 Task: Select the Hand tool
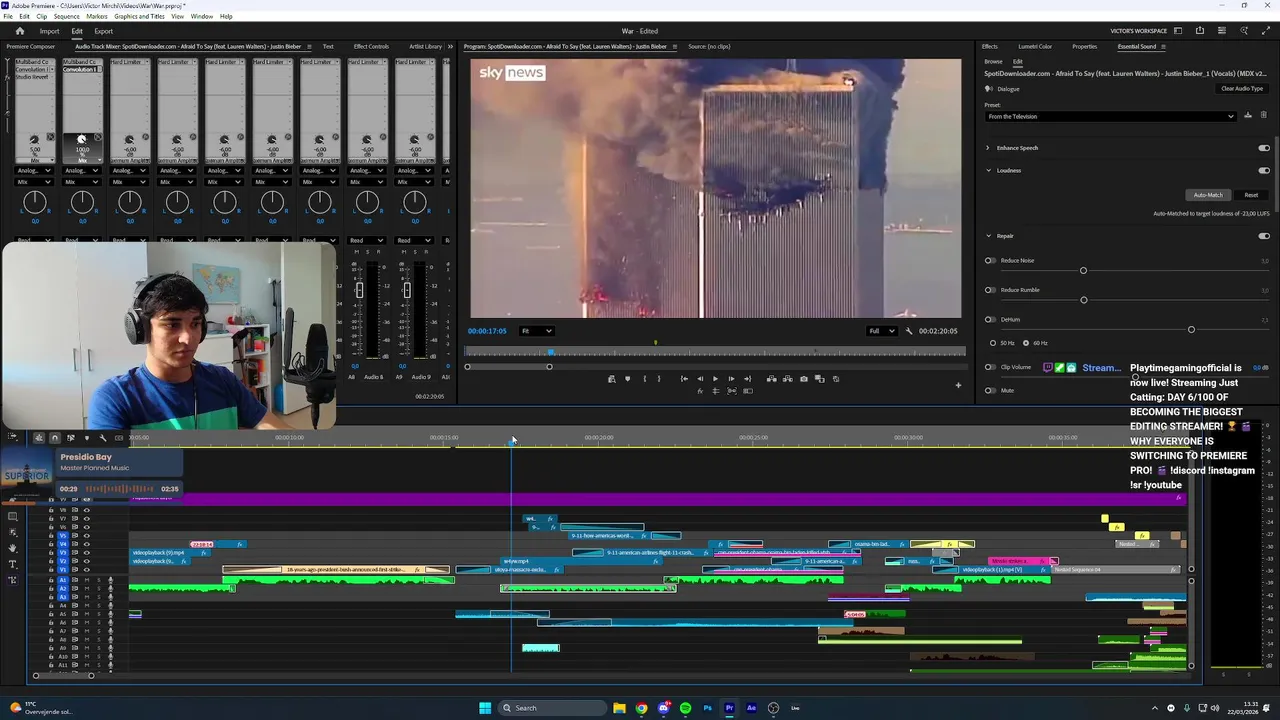13,548
